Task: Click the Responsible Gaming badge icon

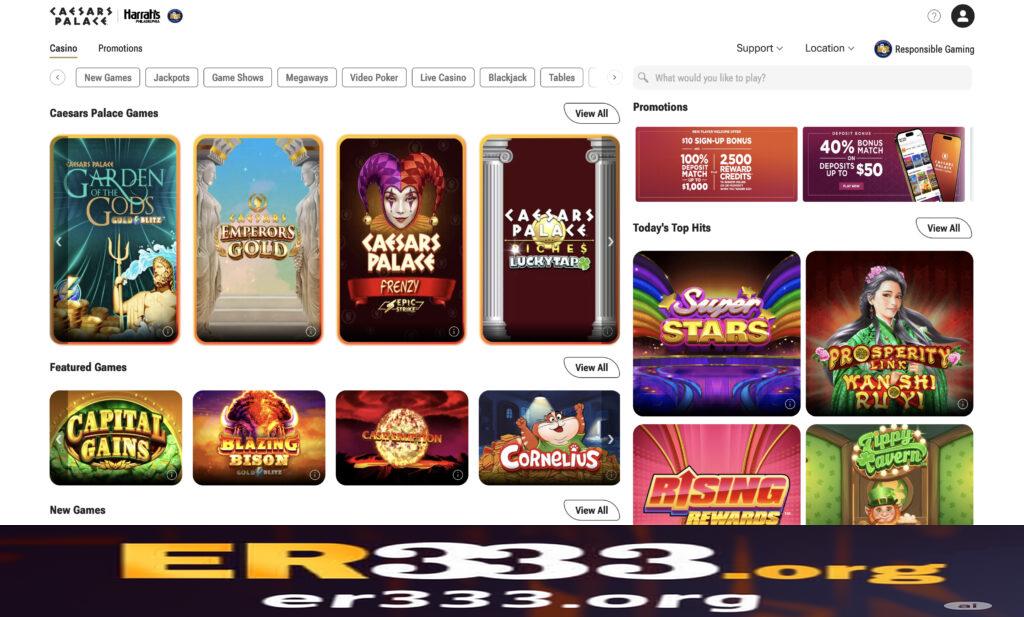Action: tap(883, 49)
